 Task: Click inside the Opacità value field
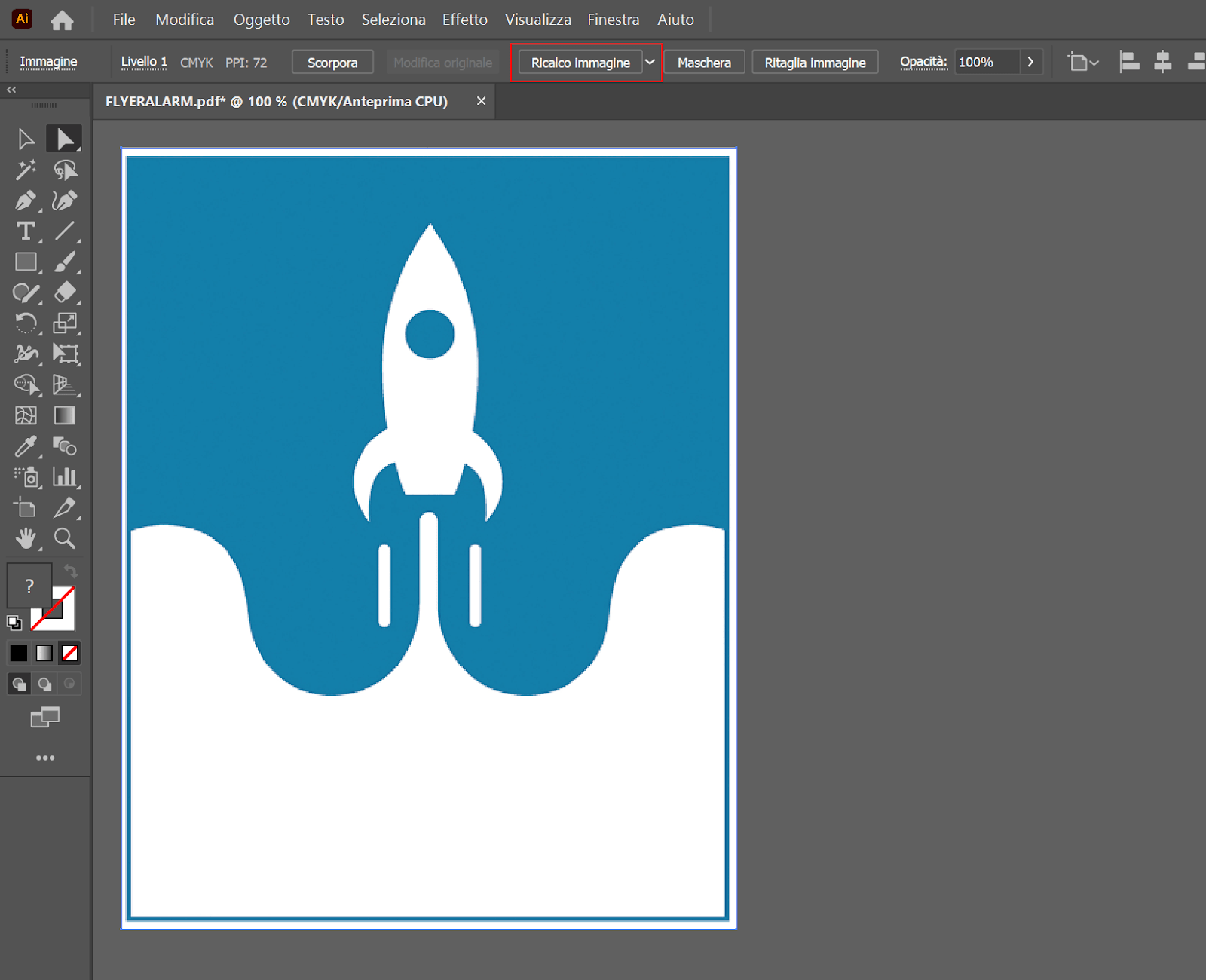click(987, 62)
